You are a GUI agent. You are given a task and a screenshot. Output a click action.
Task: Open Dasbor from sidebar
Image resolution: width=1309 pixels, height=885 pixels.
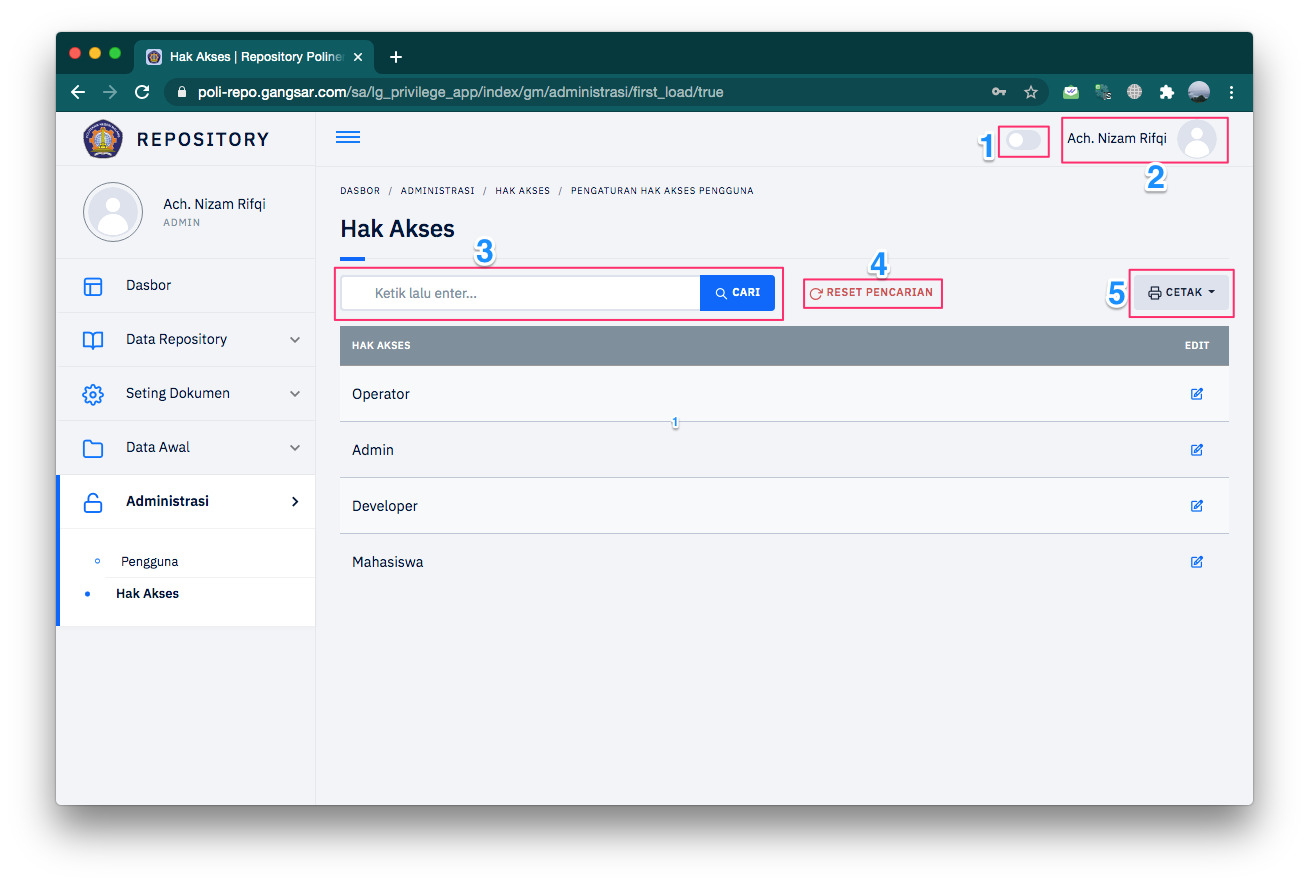pyautogui.click(x=148, y=286)
